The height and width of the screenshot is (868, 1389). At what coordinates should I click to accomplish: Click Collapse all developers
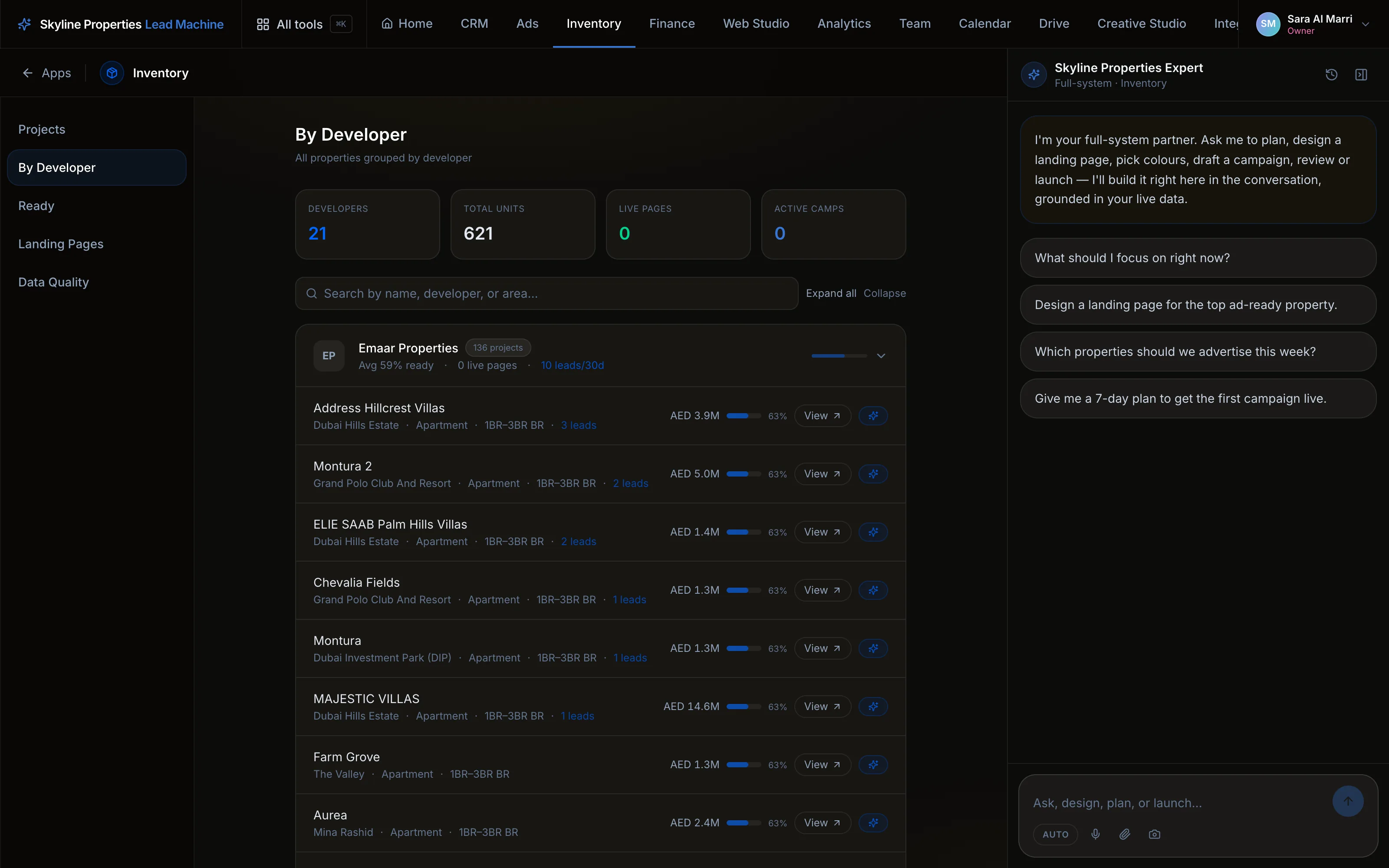[885, 293]
